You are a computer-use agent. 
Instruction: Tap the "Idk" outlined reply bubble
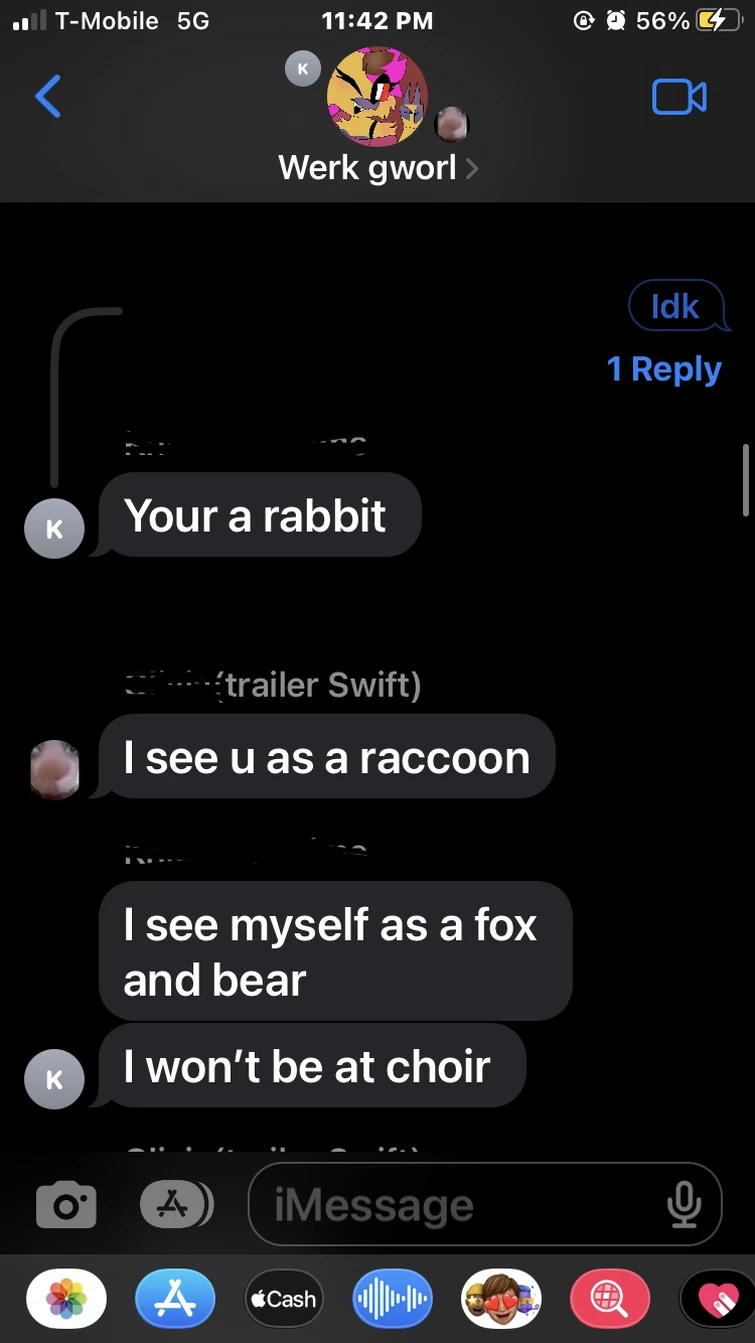point(675,306)
